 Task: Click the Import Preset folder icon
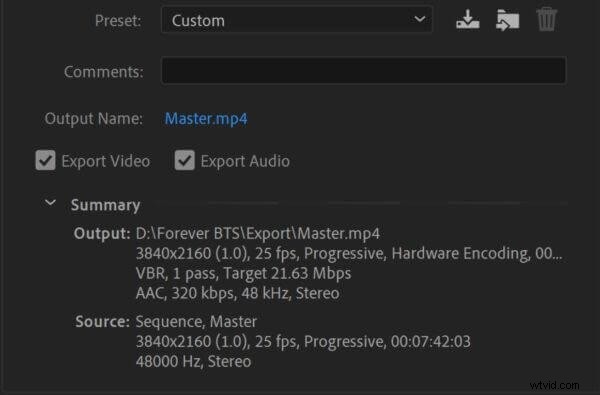pyautogui.click(x=507, y=20)
